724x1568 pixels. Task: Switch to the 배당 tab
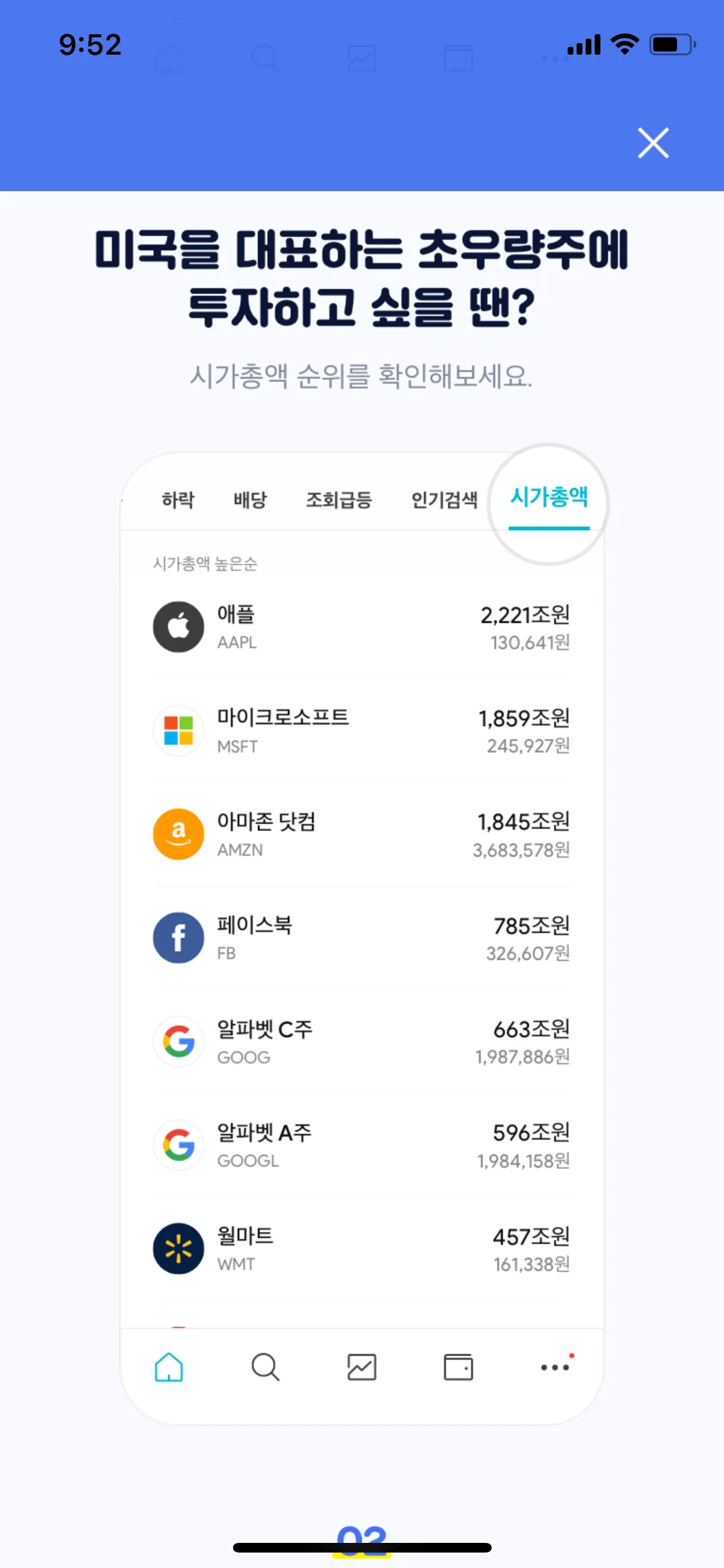(250, 499)
